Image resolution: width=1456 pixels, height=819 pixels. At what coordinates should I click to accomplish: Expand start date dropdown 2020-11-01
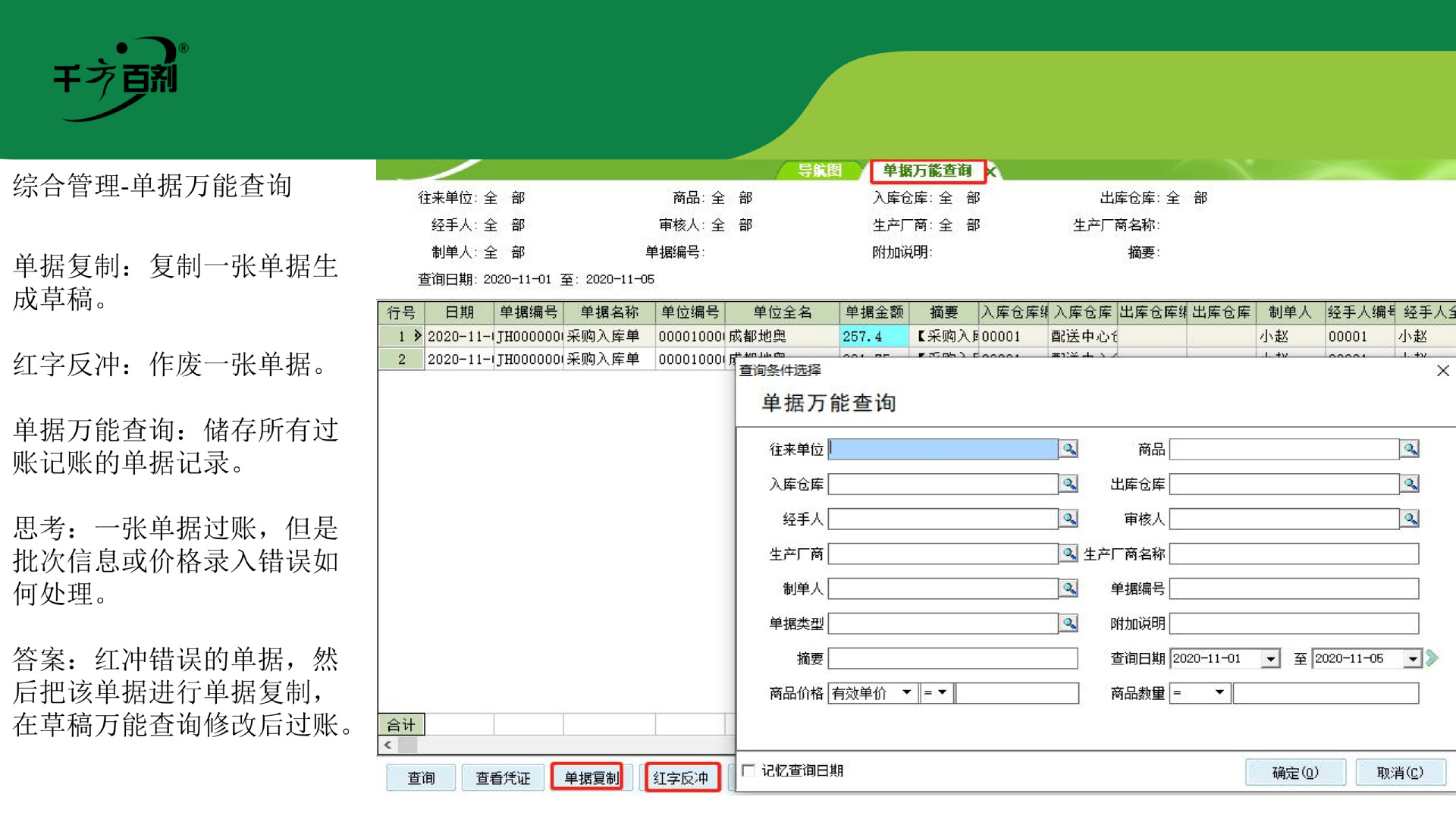tap(1271, 659)
